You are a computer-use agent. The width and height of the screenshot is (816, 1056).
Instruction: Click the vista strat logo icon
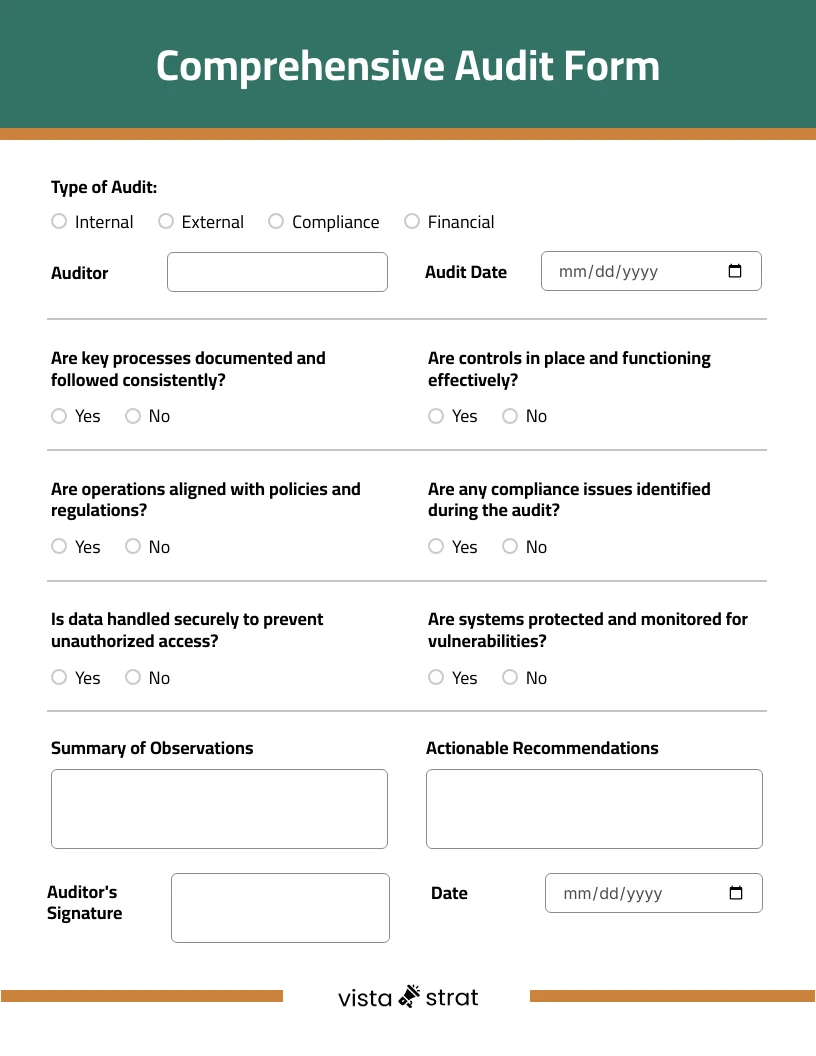(x=408, y=996)
